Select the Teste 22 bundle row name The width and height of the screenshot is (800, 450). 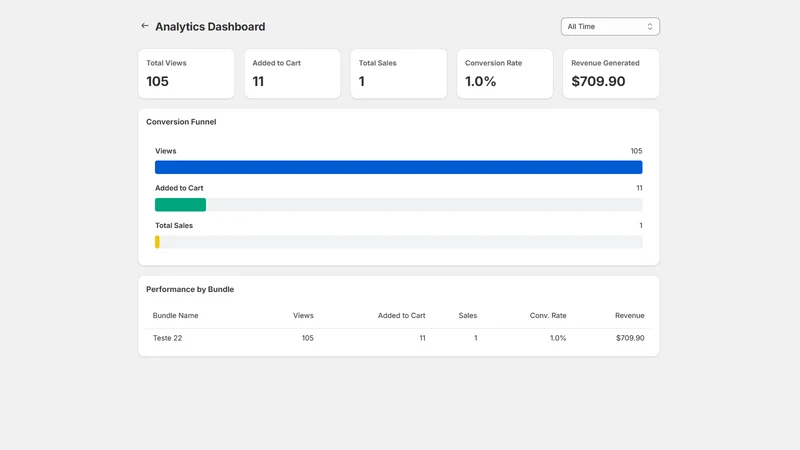(167, 338)
